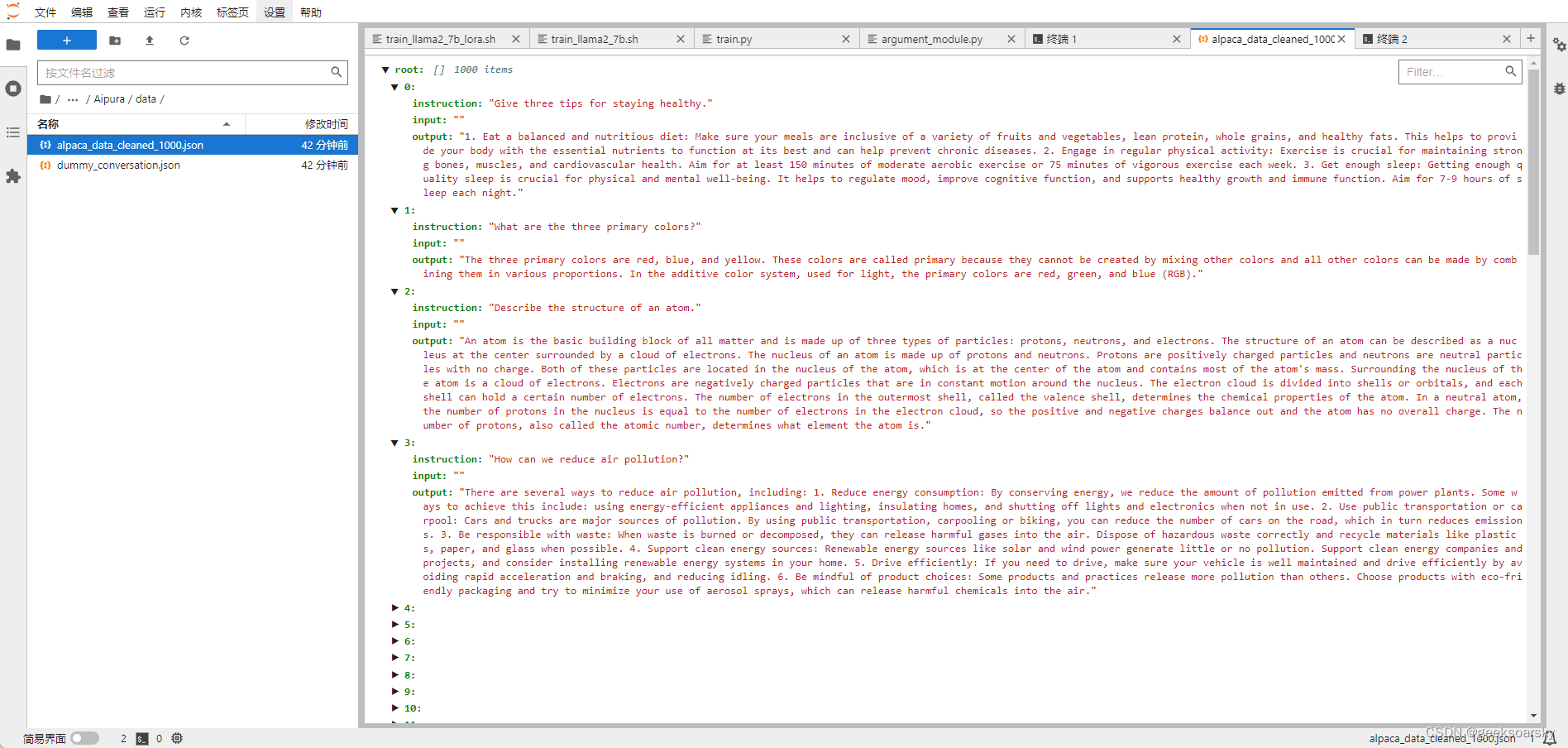Click the Aipura breadcrumb link
The width and height of the screenshot is (1568, 748).
pos(109,99)
